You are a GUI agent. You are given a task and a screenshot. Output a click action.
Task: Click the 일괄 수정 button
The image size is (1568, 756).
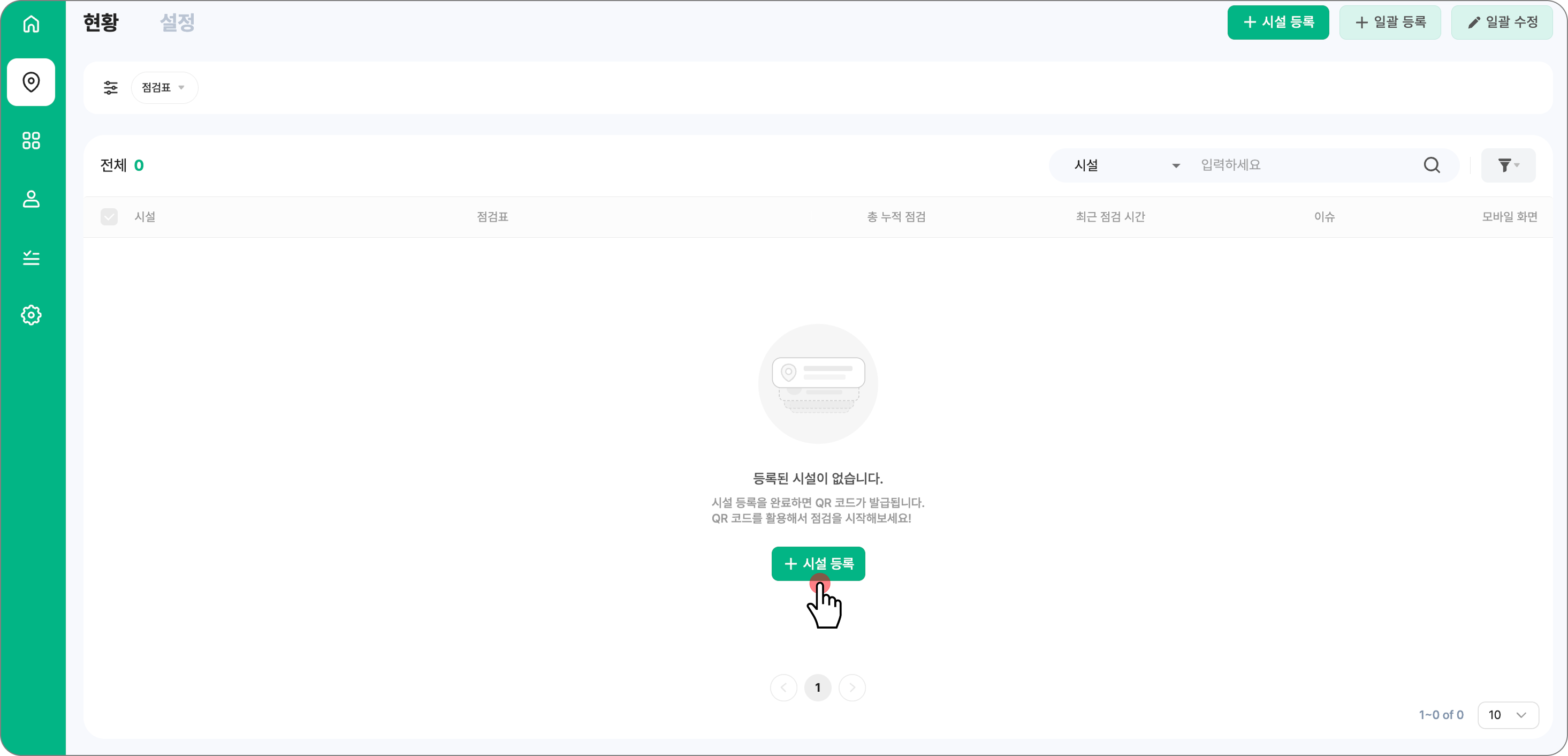[1502, 22]
